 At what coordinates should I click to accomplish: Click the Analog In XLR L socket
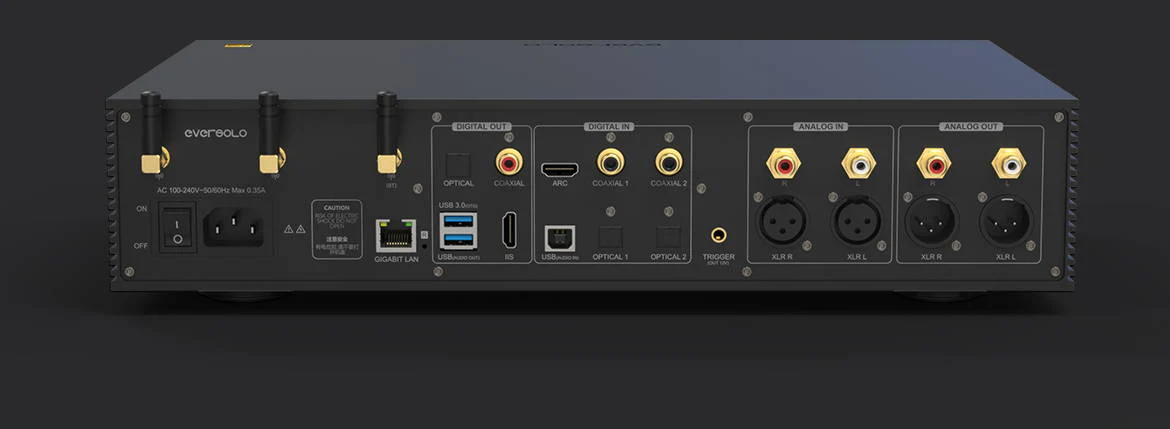pos(857,222)
